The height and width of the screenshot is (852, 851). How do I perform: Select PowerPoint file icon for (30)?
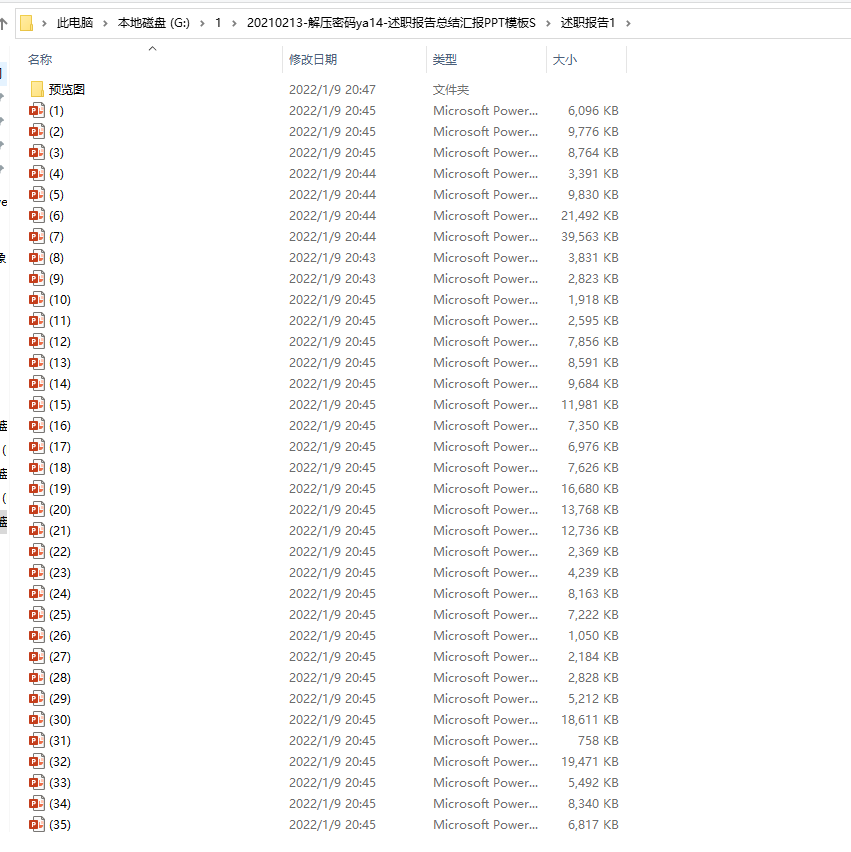37,719
